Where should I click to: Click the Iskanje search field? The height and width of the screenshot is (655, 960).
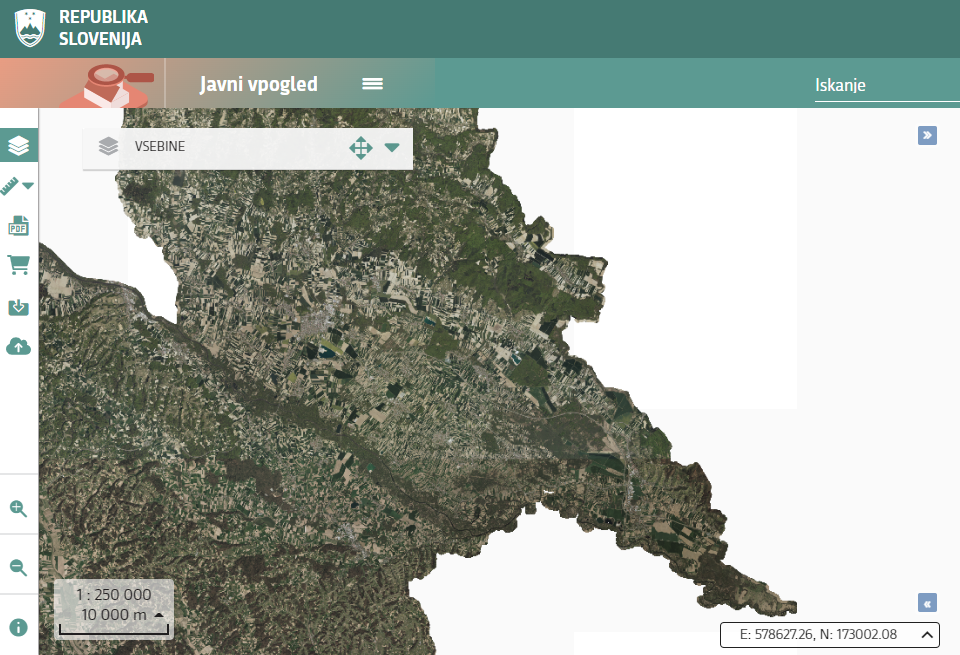click(885, 85)
